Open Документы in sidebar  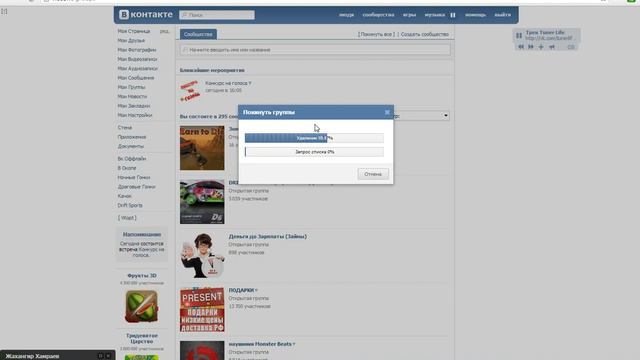(131, 146)
